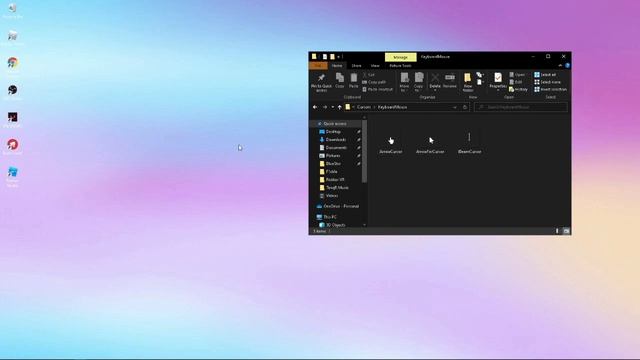Click Cursors in the address breadcrumb
This screenshot has width=640, height=360.
(364, 107)
